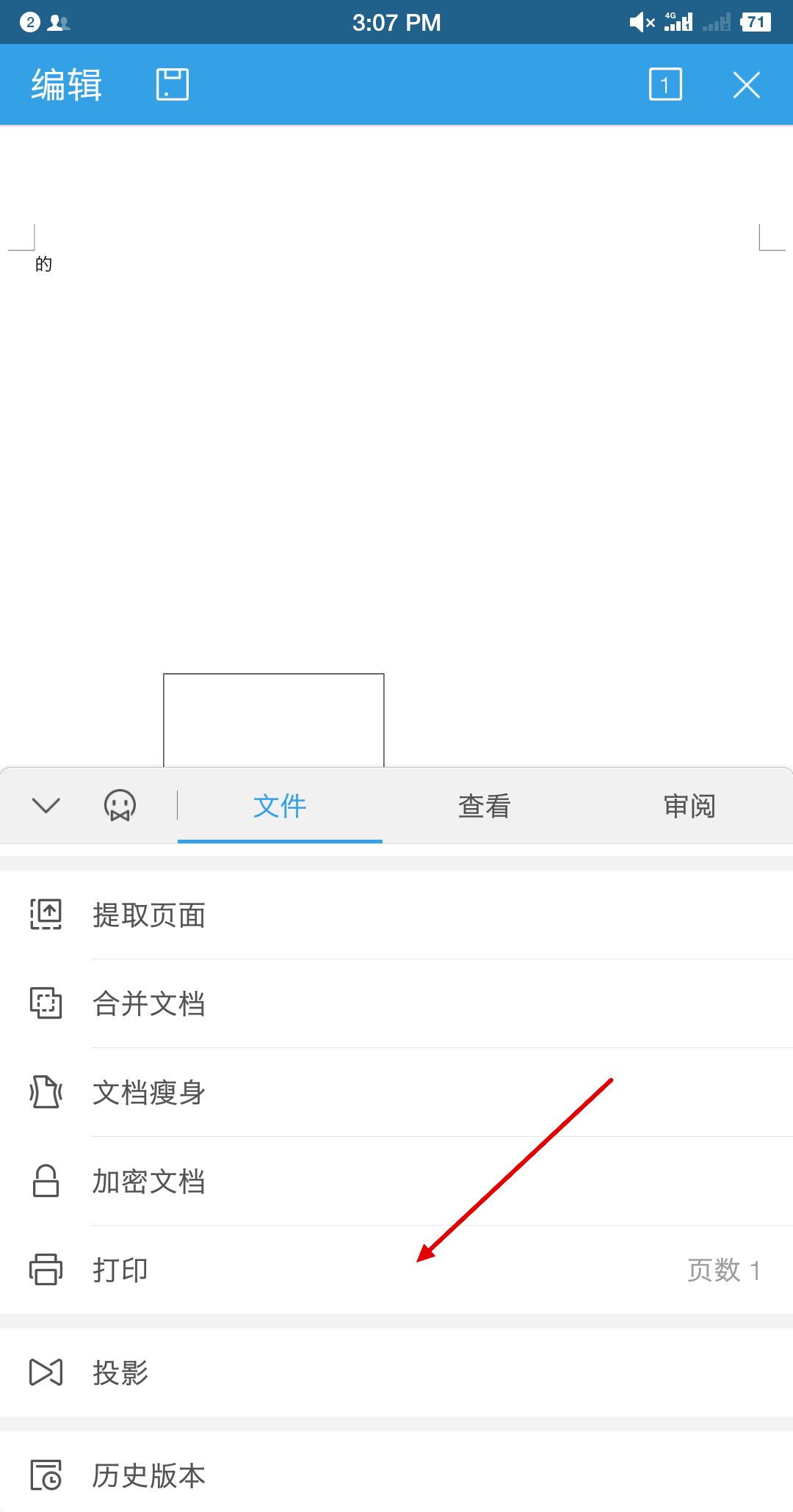793x1512 pixels.
Task: Tap the 加密文档 lock icon
Action: pos(46,1181)
